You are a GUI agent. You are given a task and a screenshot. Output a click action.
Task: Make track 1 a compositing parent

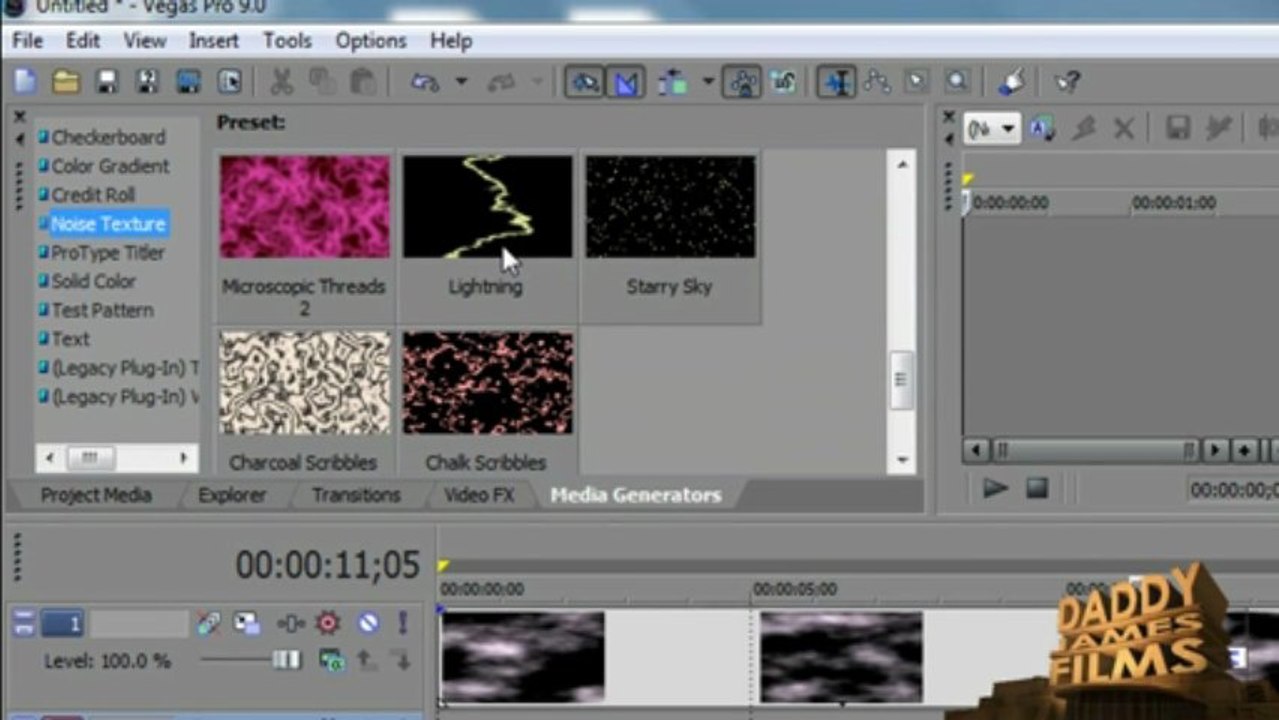(366, 660)
